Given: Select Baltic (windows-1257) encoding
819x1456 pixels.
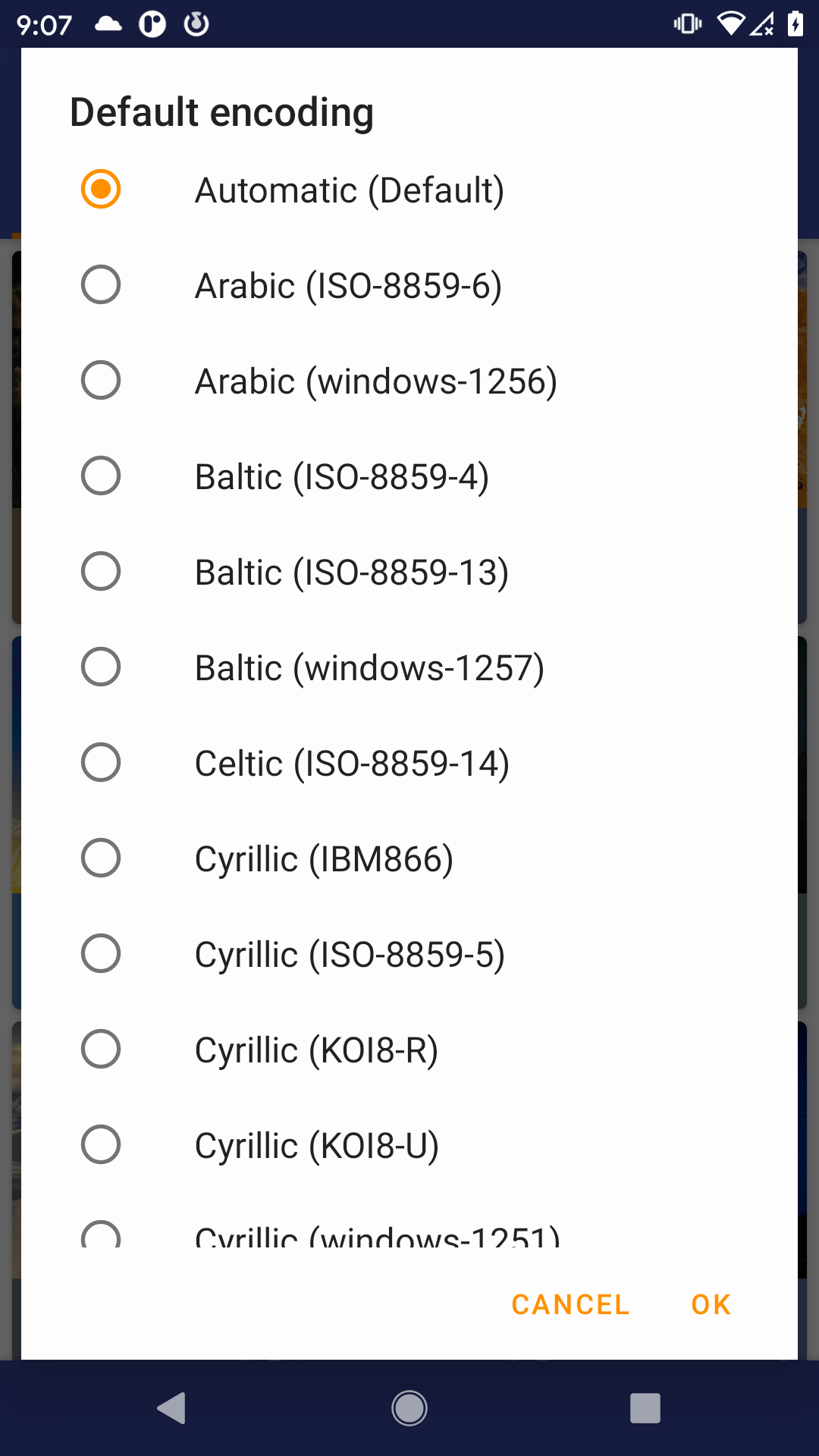Looking at the screenshot, I should pyautogui.click(x=101, y=667).
